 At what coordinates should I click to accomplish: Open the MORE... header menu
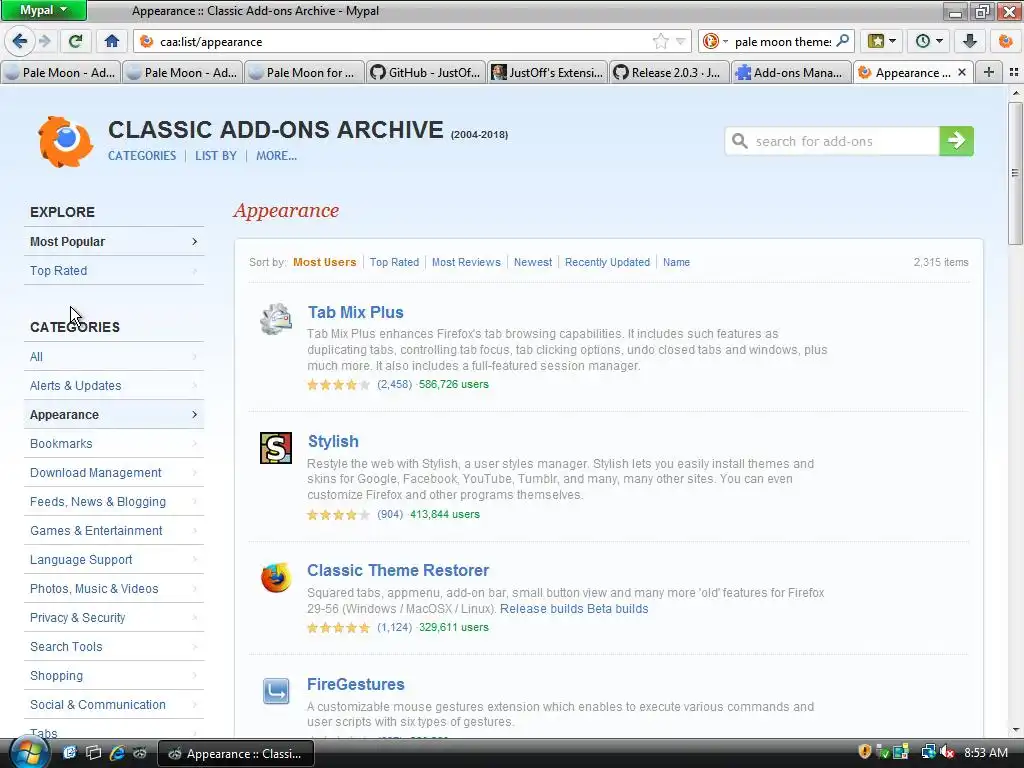[276, 155]
